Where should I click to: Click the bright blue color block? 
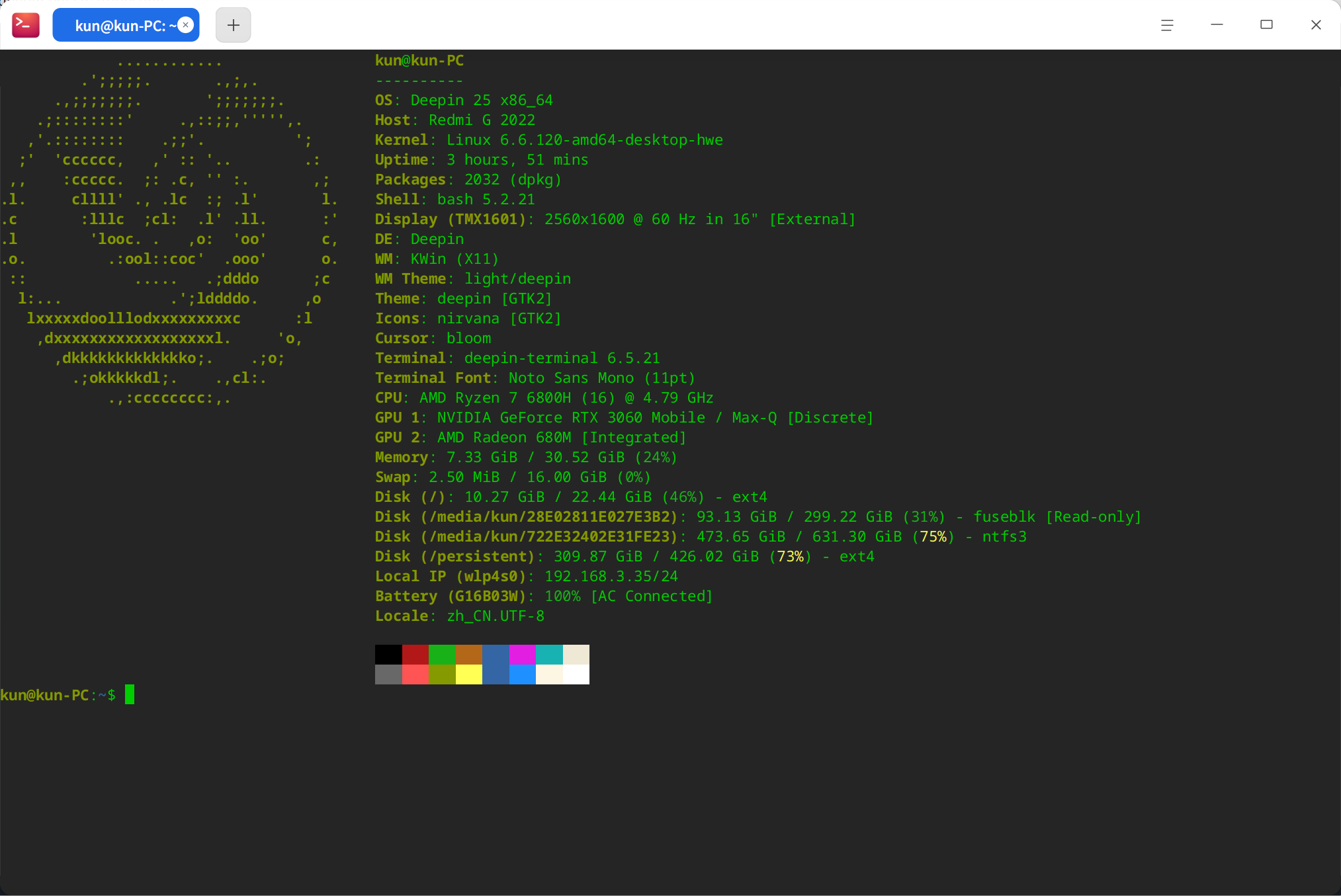522,674
